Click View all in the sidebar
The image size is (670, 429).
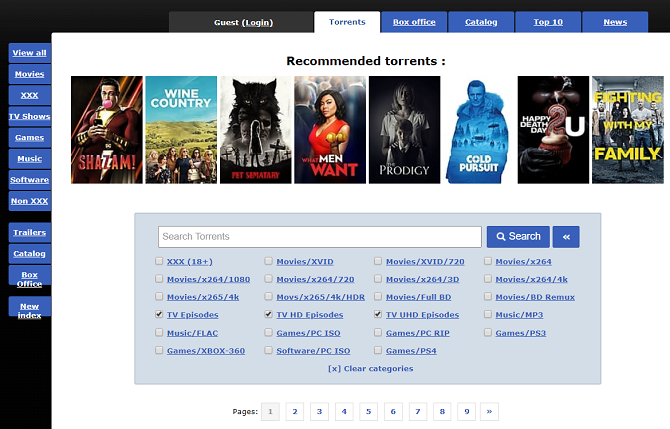(29, 53)
